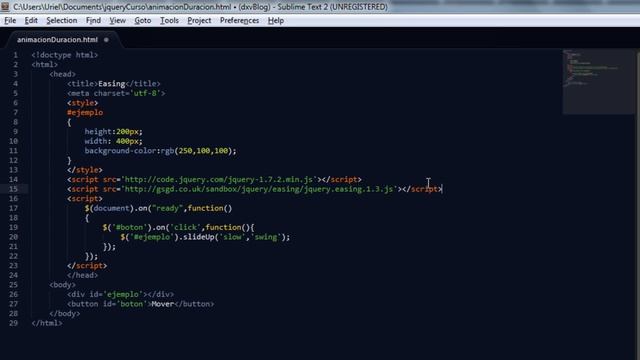Click the '<head>' tag on line 3
The height and width of the screenshot is (360, 640).
62,74
